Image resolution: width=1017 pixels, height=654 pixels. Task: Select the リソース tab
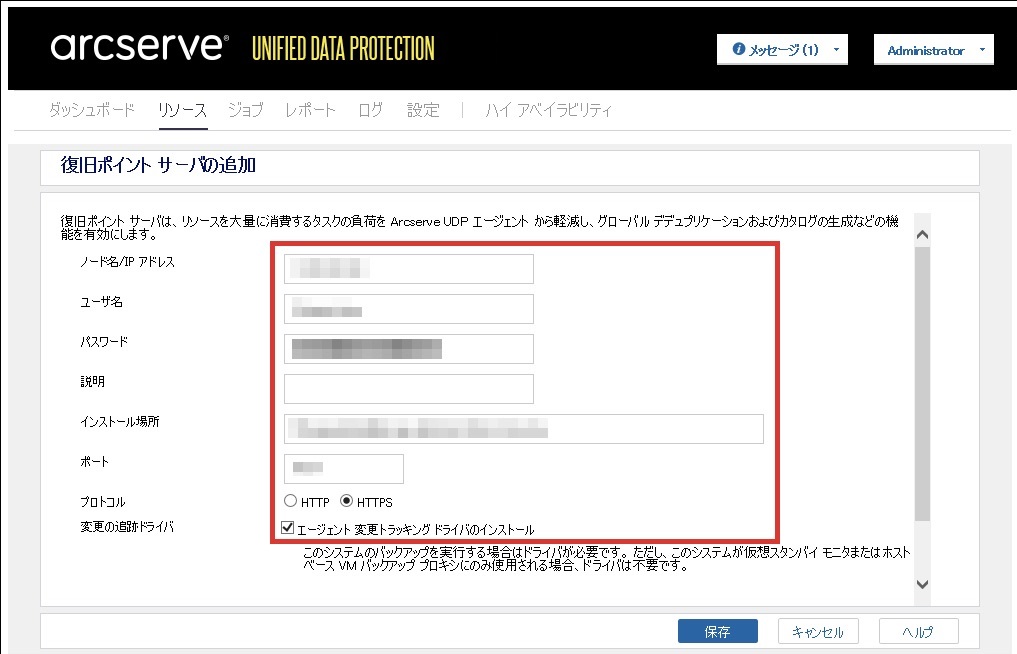click(183, 110)
